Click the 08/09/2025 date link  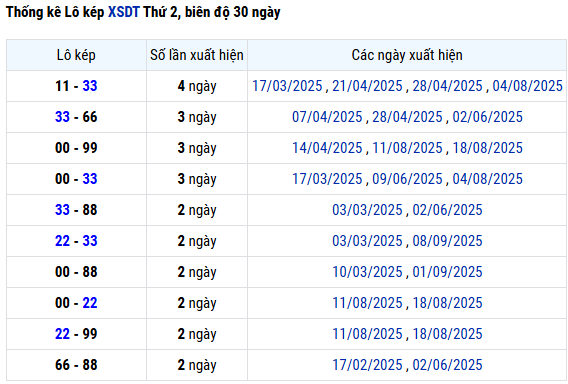[447, 241]
